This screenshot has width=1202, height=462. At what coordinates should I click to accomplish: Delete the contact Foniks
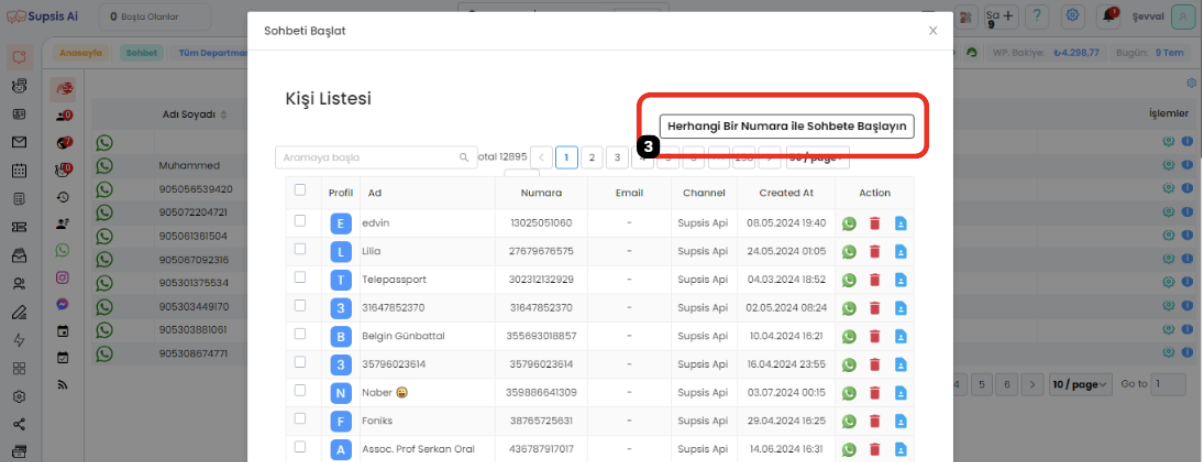(x=875, y=421)
